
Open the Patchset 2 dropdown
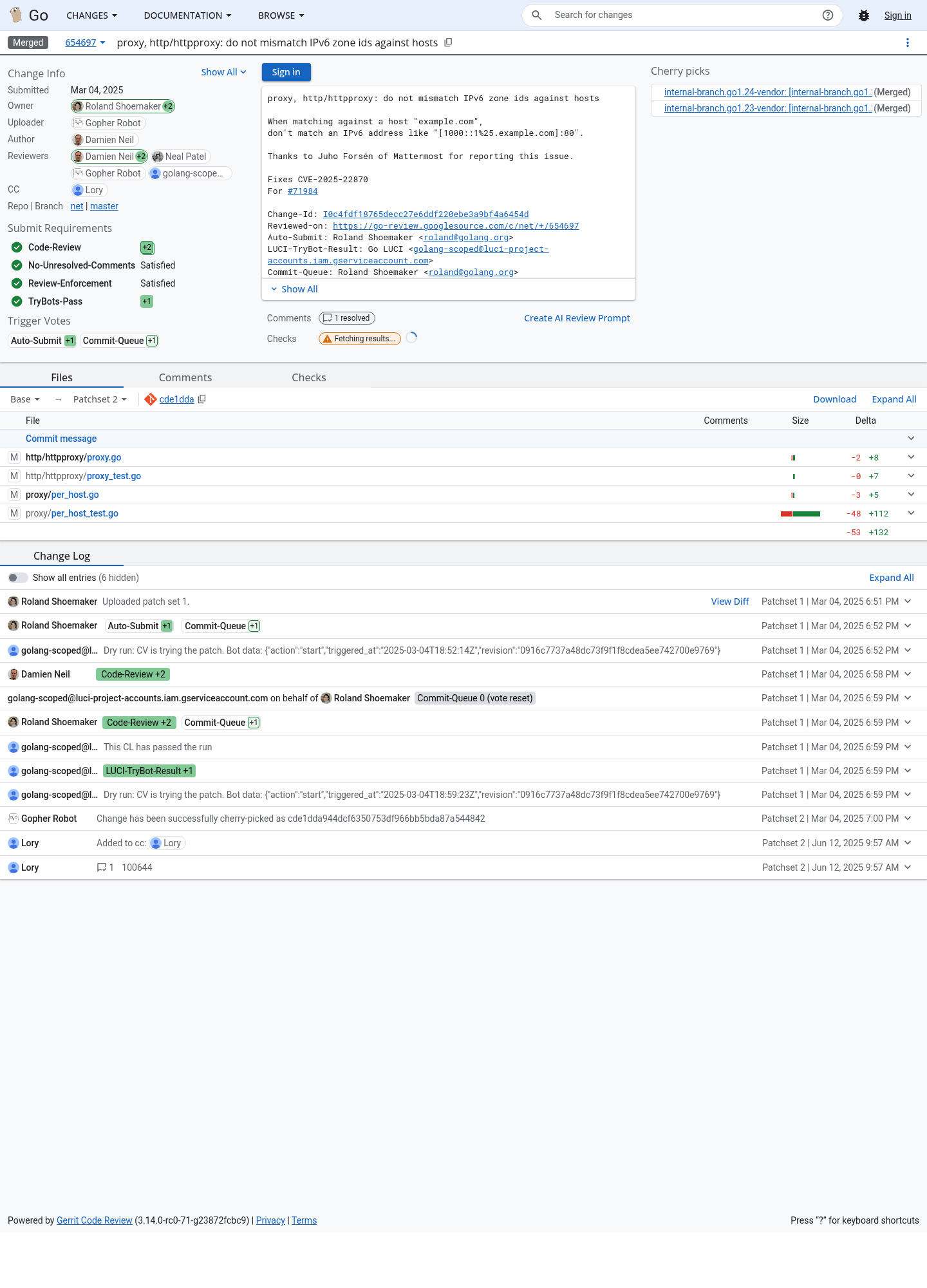tap(100, 399)
